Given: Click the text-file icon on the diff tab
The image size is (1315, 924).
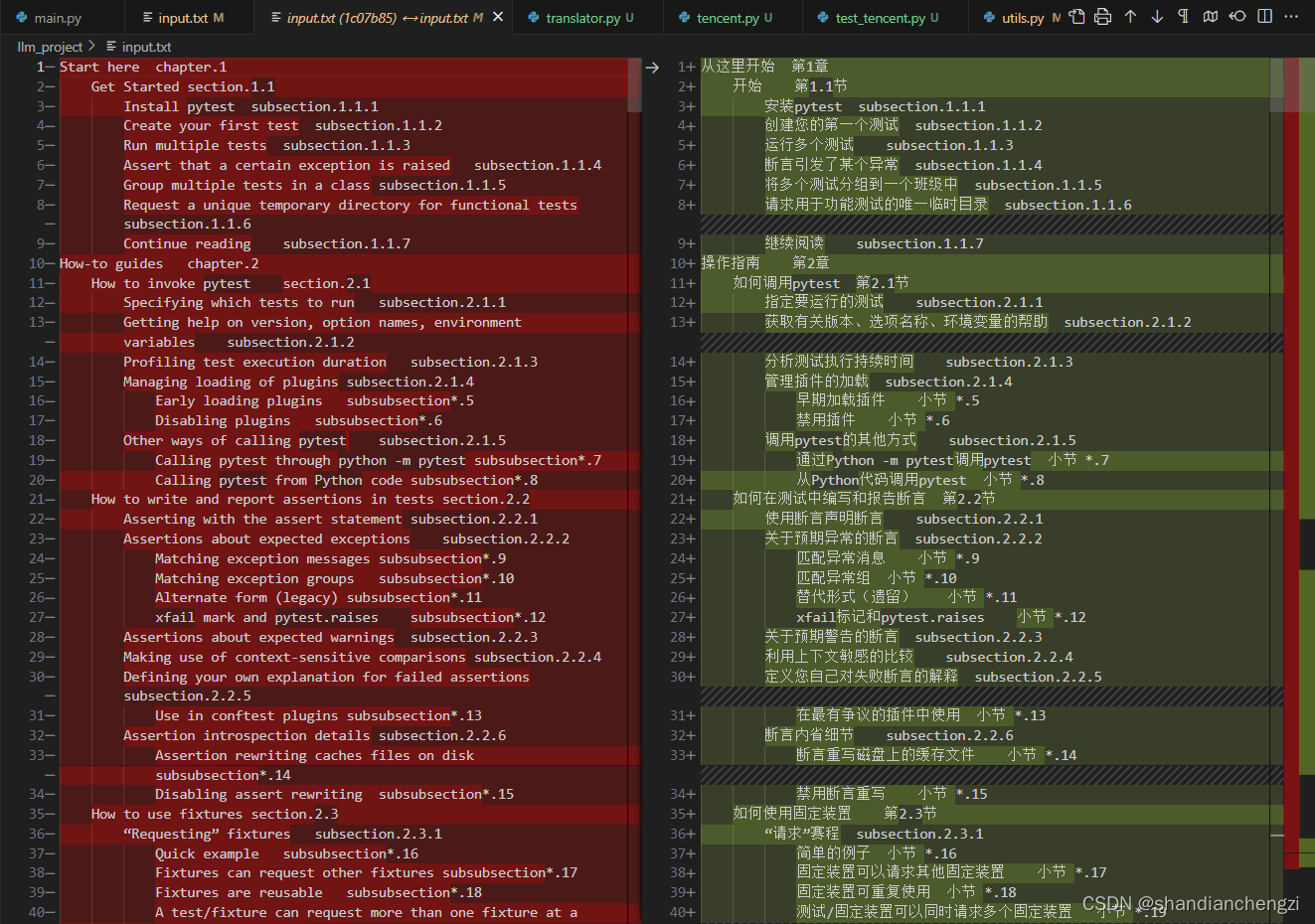Looking at the screenshot, I should coord(275,18).
